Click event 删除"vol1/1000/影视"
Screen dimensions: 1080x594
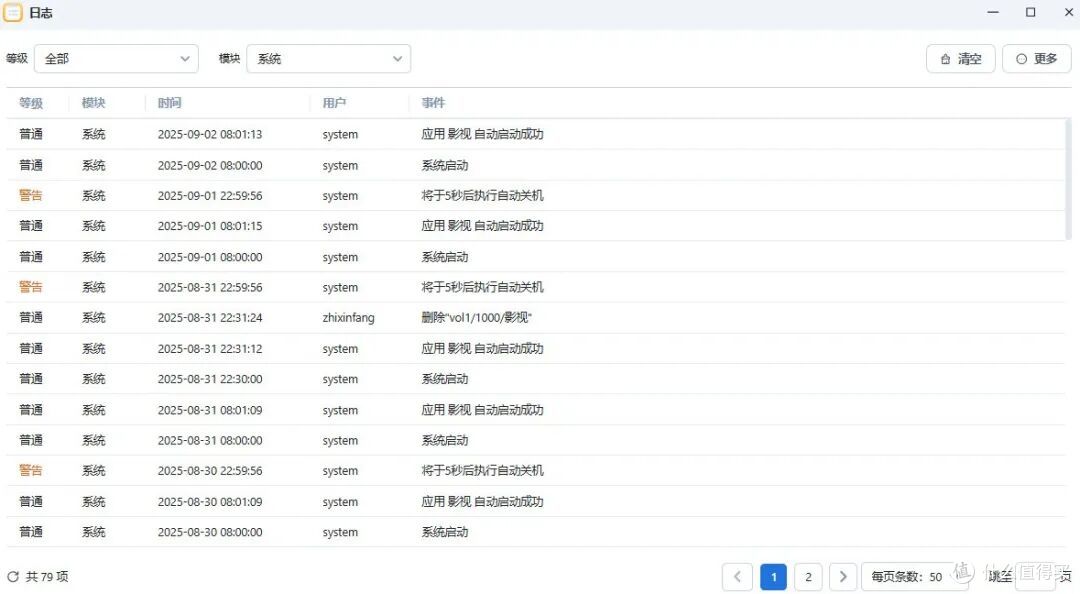477,318
